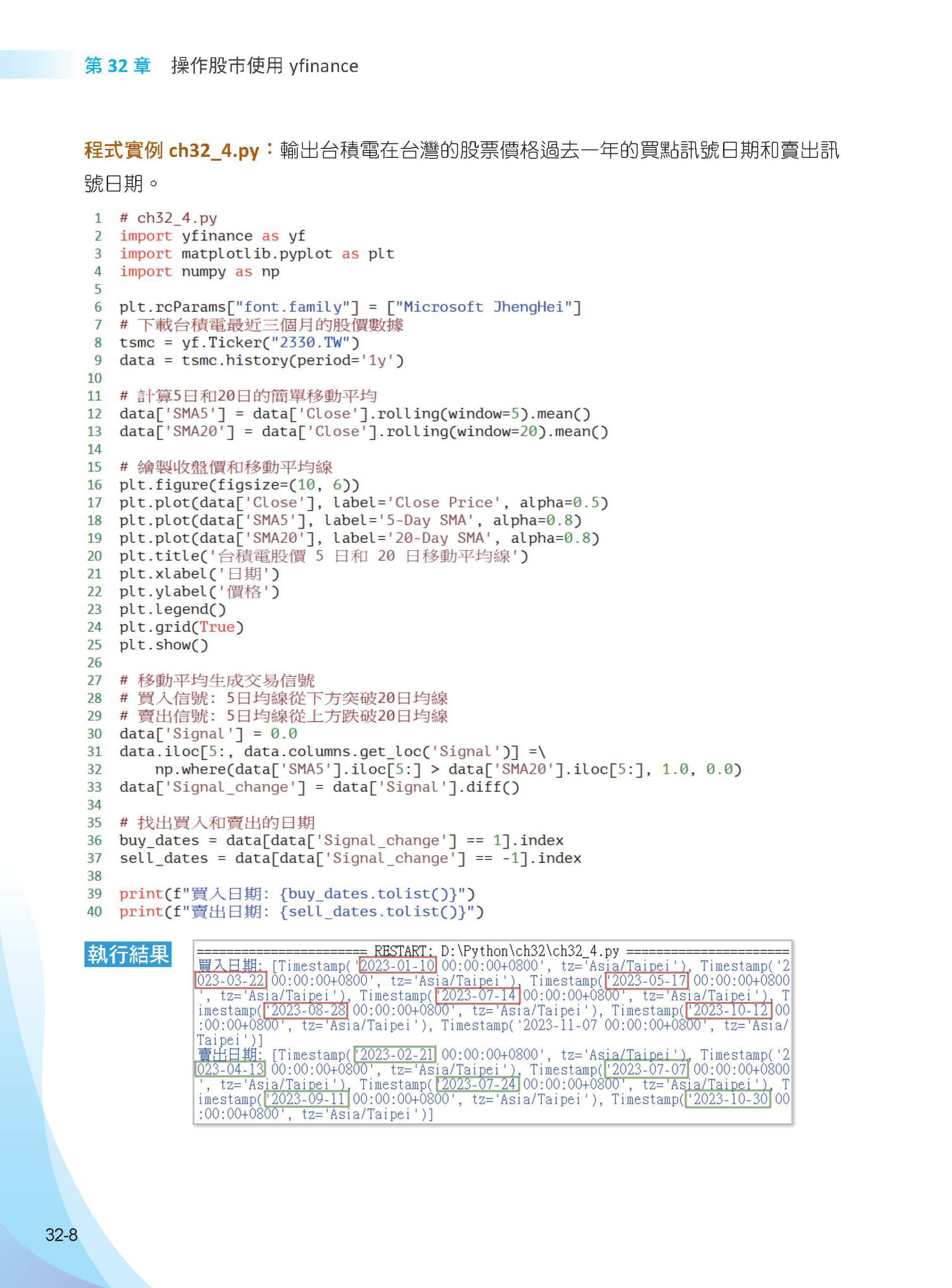Click code line "plt.ylabel('價格')"

(x=199, y=592)
